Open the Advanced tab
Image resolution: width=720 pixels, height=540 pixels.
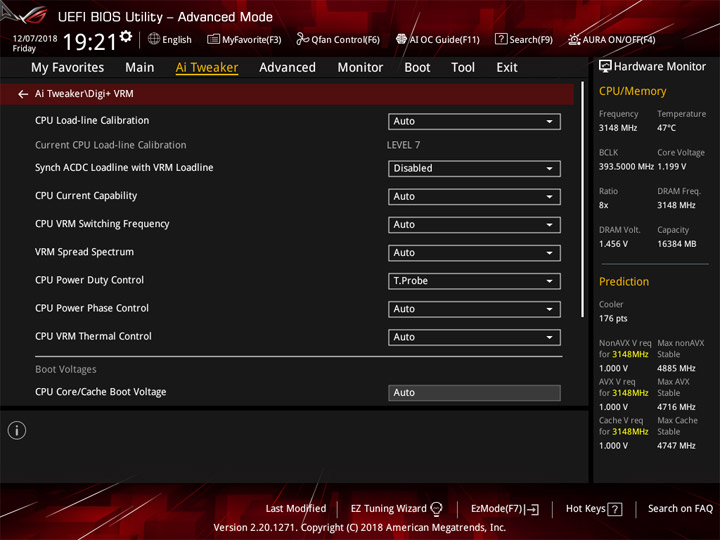click(287, 68)
